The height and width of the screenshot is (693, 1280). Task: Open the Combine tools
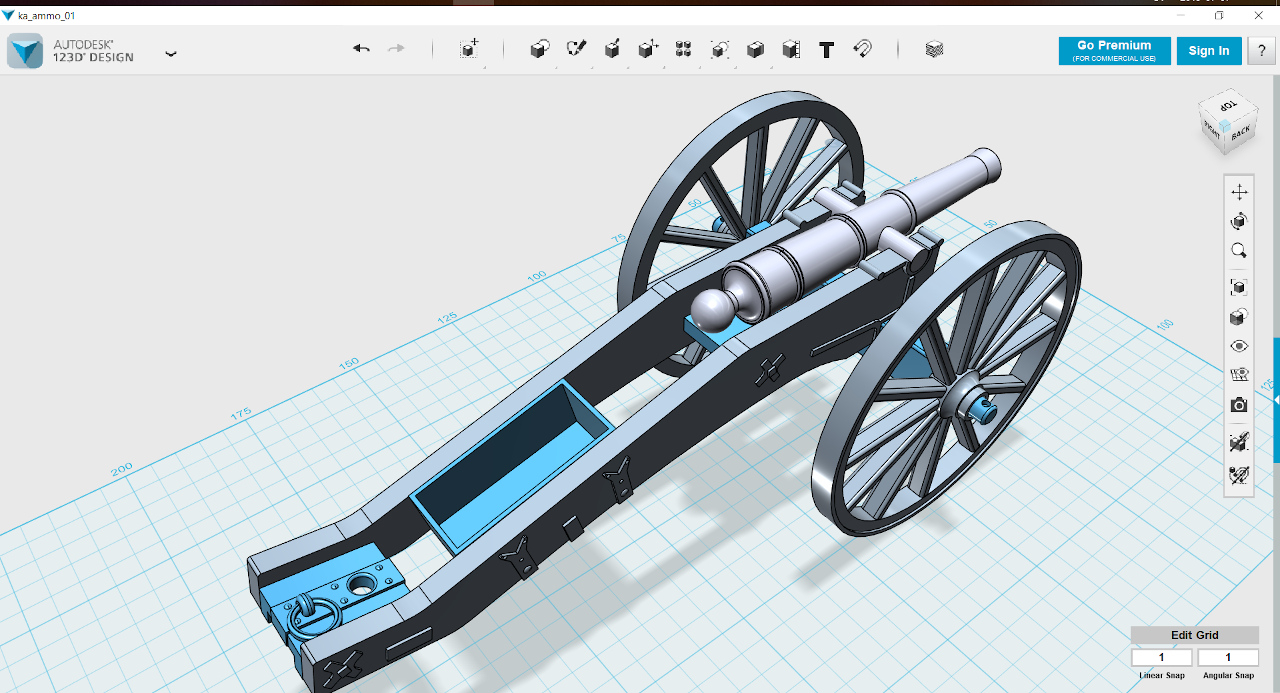pos(756,49)
